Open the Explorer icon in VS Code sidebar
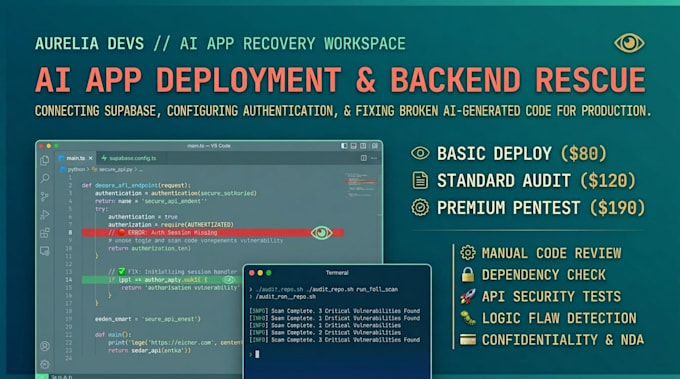 coord(45,160)
